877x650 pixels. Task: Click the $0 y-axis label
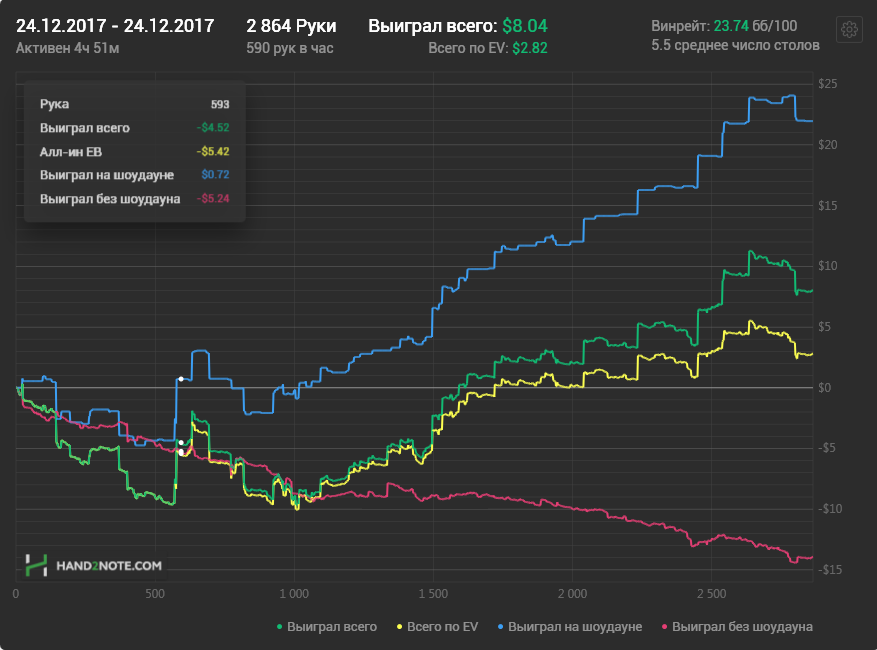coord(824,388)
